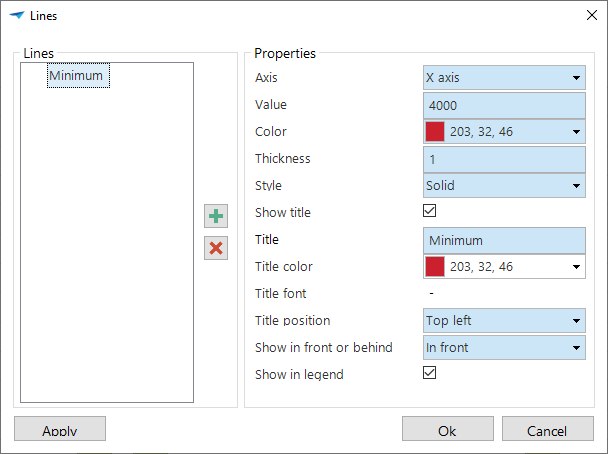Click the Cancel button
Image resolution: width=608 pixels, height=454 pixels.
pos(547,430)
